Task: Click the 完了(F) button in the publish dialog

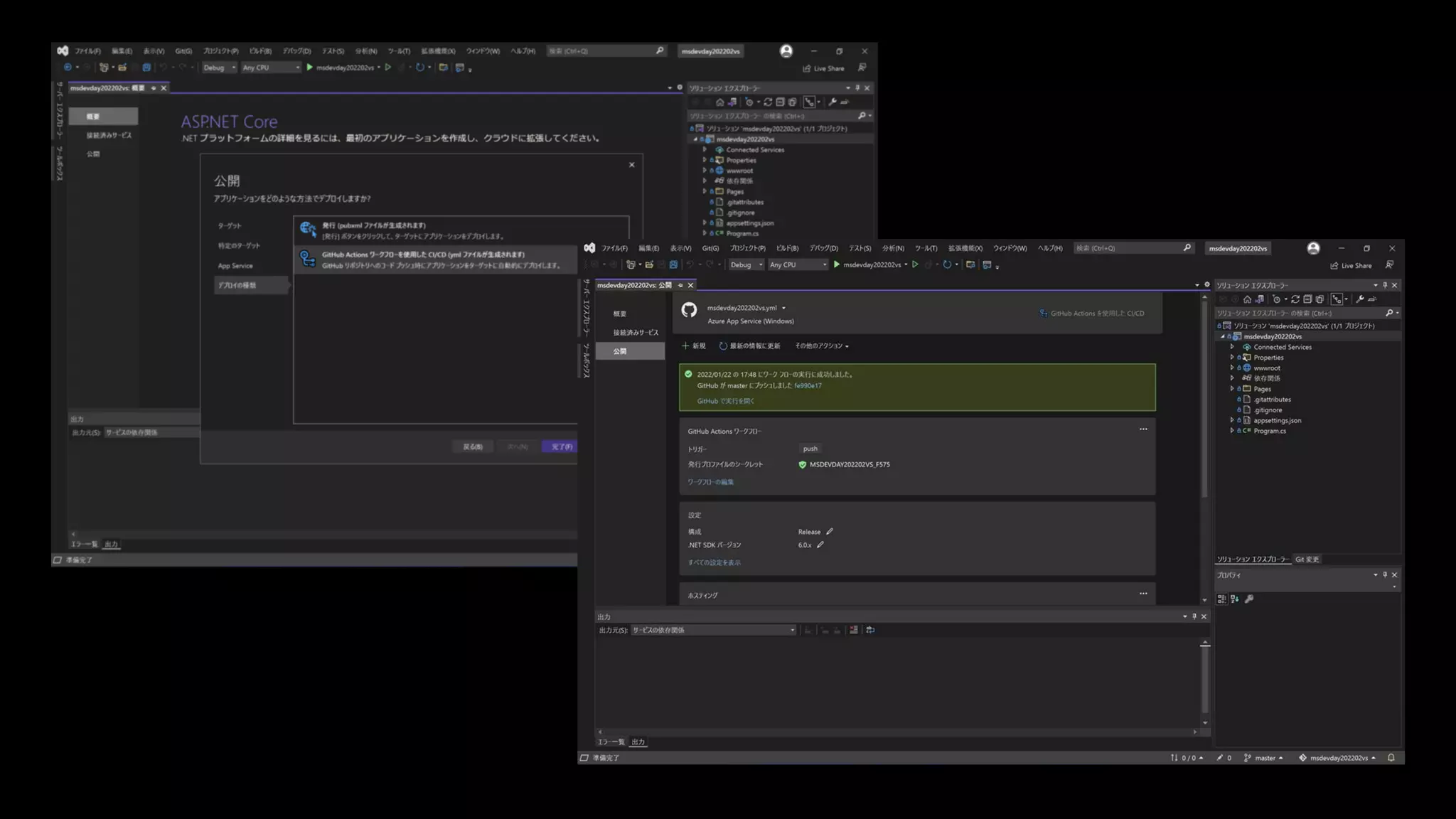Action: (x=560, y=446)
